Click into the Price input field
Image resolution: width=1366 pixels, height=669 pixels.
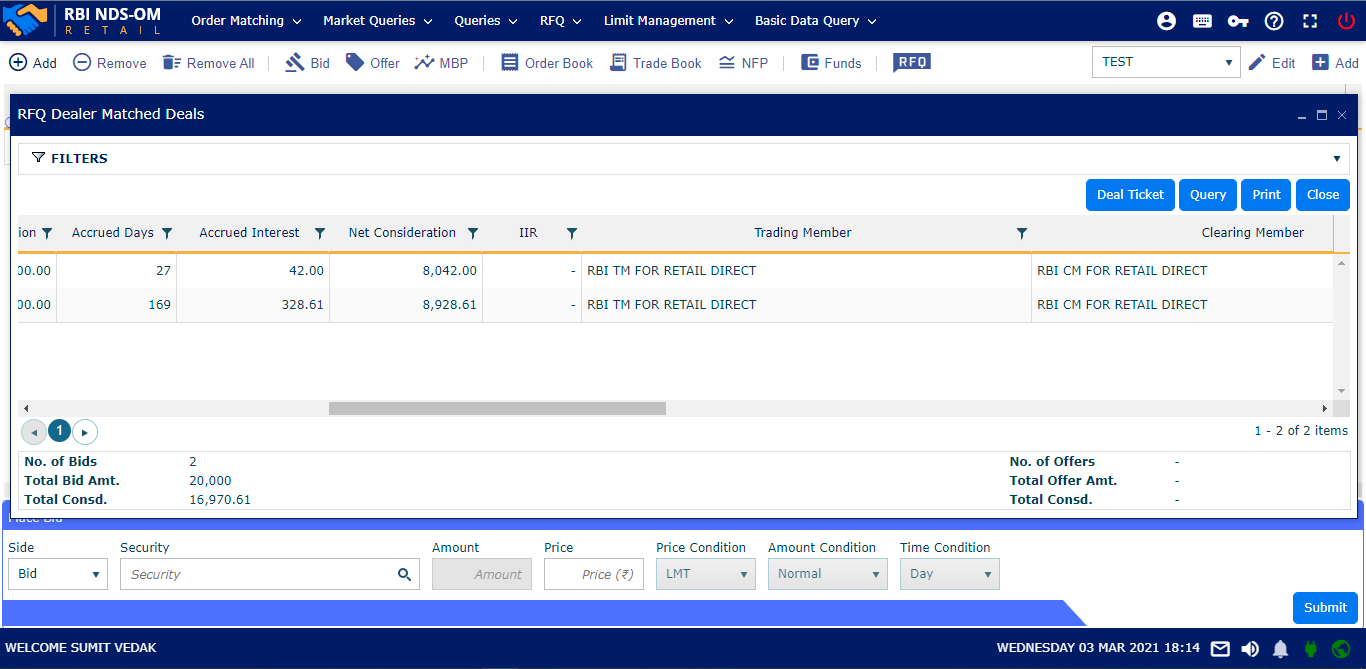(594, 574)
